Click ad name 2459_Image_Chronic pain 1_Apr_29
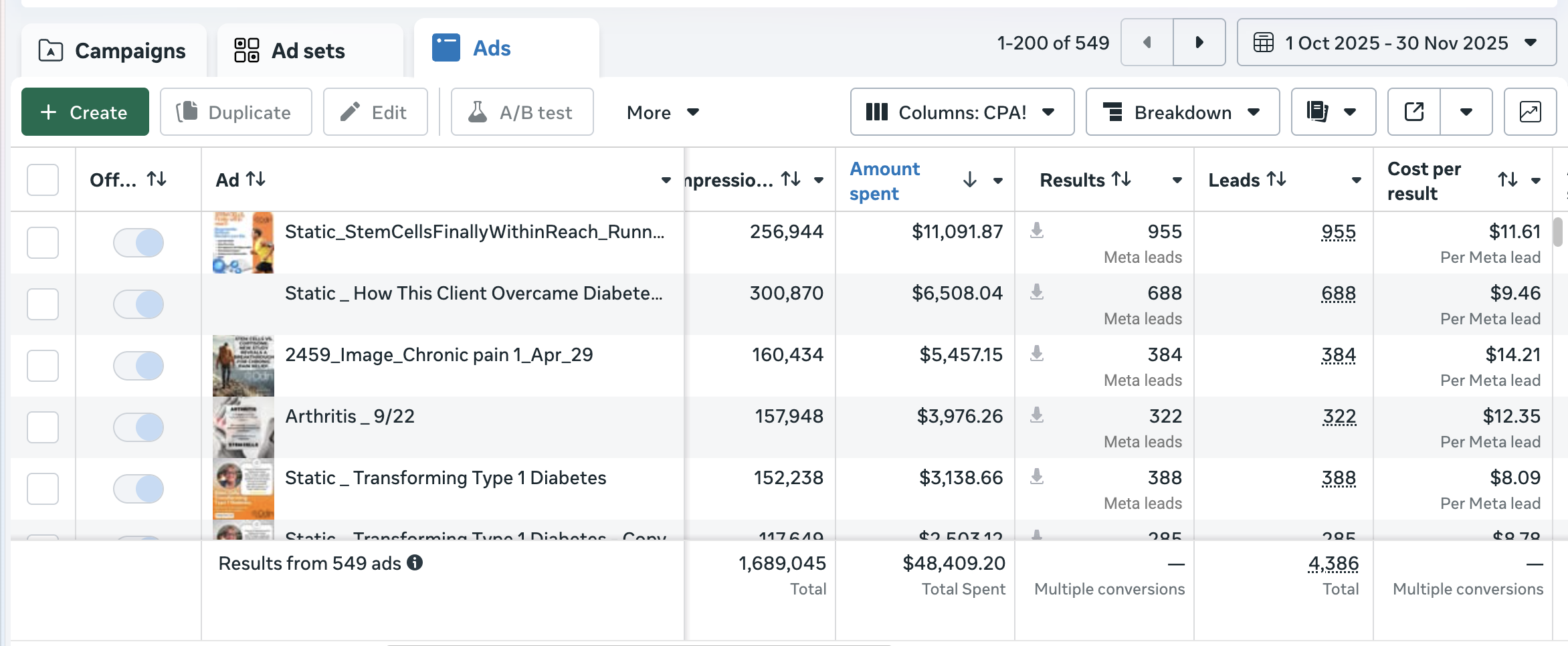Screen dimensions: 1568x646 [439, 355]
